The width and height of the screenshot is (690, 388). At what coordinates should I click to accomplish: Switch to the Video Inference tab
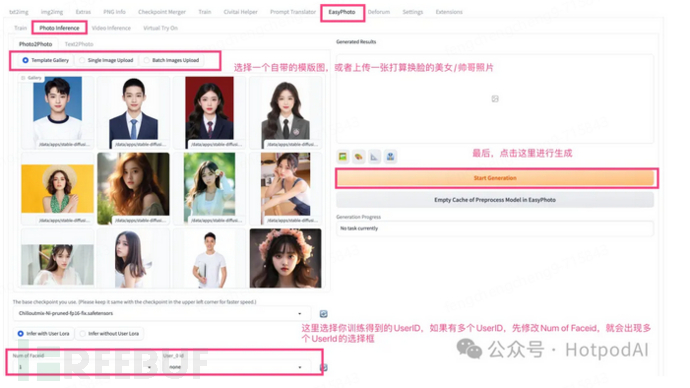click(111, 28)
